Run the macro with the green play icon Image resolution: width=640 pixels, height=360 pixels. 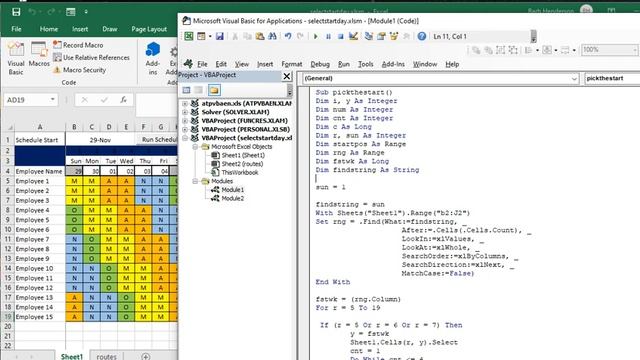(316, 36)
